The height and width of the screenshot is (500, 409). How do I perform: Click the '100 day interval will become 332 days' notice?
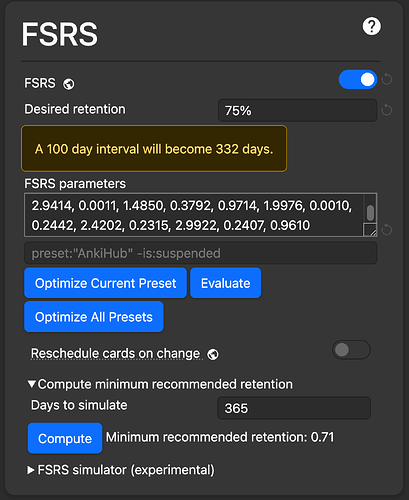(154, 149)
